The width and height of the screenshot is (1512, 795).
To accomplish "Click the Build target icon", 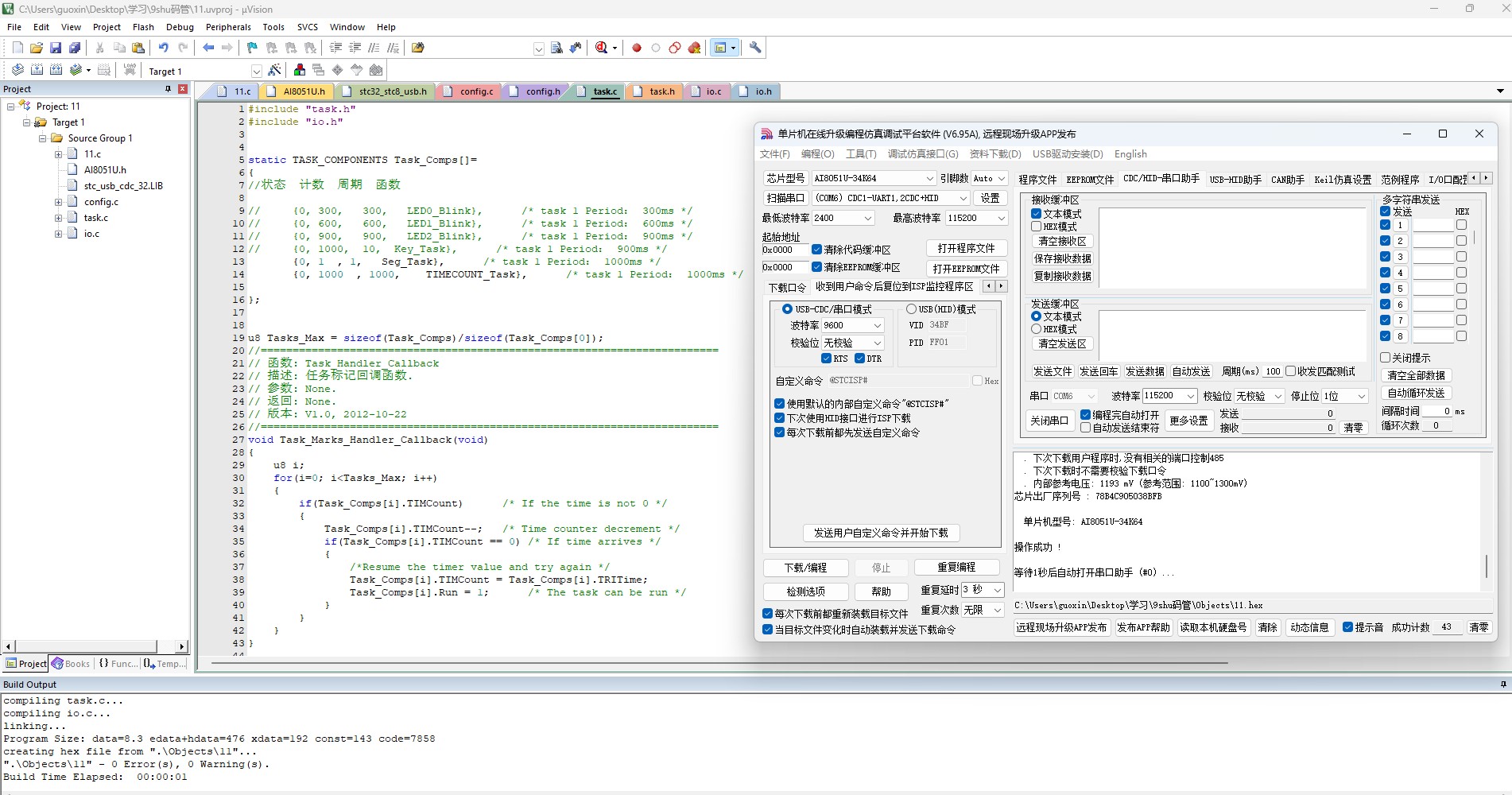I will (37, 70).
